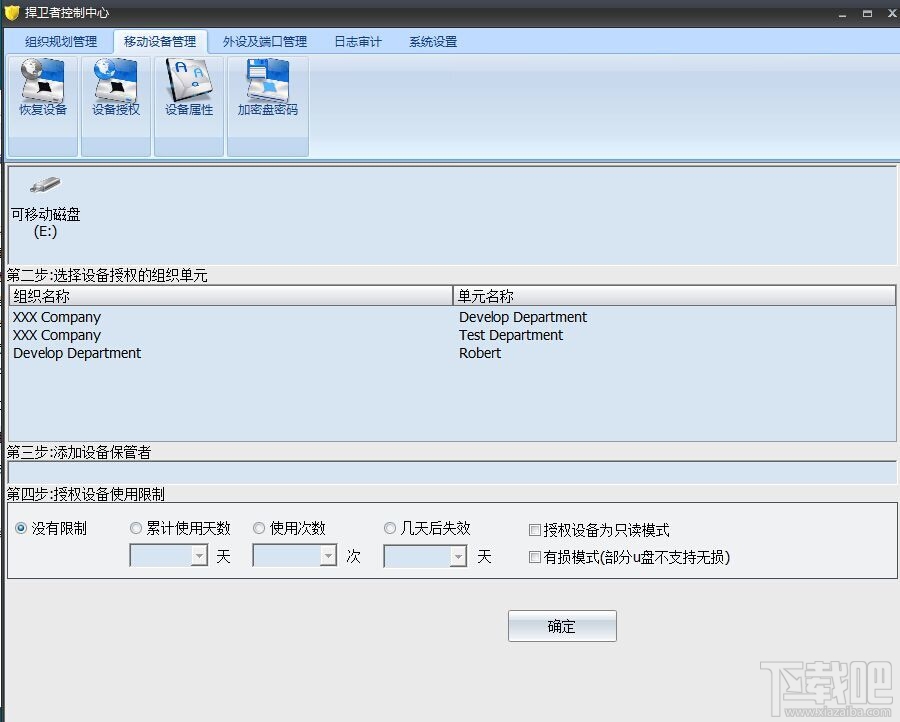The height and width of the screenshot is (722, 900).
Task: Select the 累计使用天数 radio button
Action: [136, 528]
